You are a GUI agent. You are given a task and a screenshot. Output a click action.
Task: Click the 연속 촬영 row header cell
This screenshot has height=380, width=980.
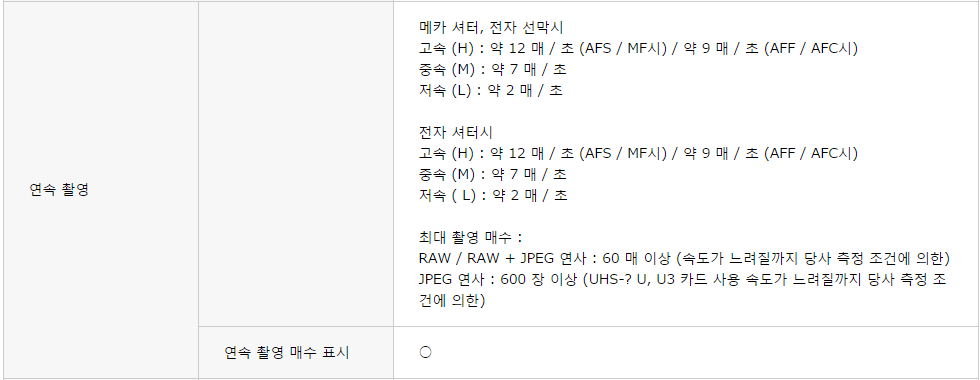101,190
